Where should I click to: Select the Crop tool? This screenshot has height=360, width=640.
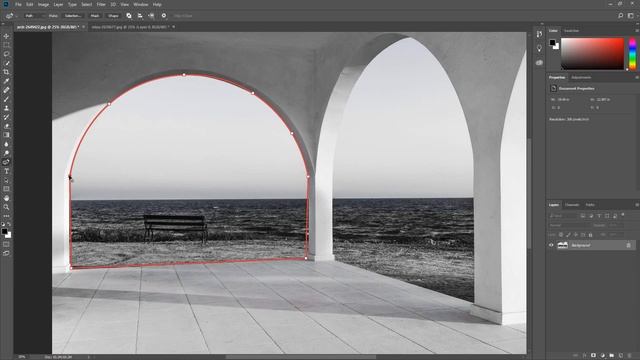6,72
